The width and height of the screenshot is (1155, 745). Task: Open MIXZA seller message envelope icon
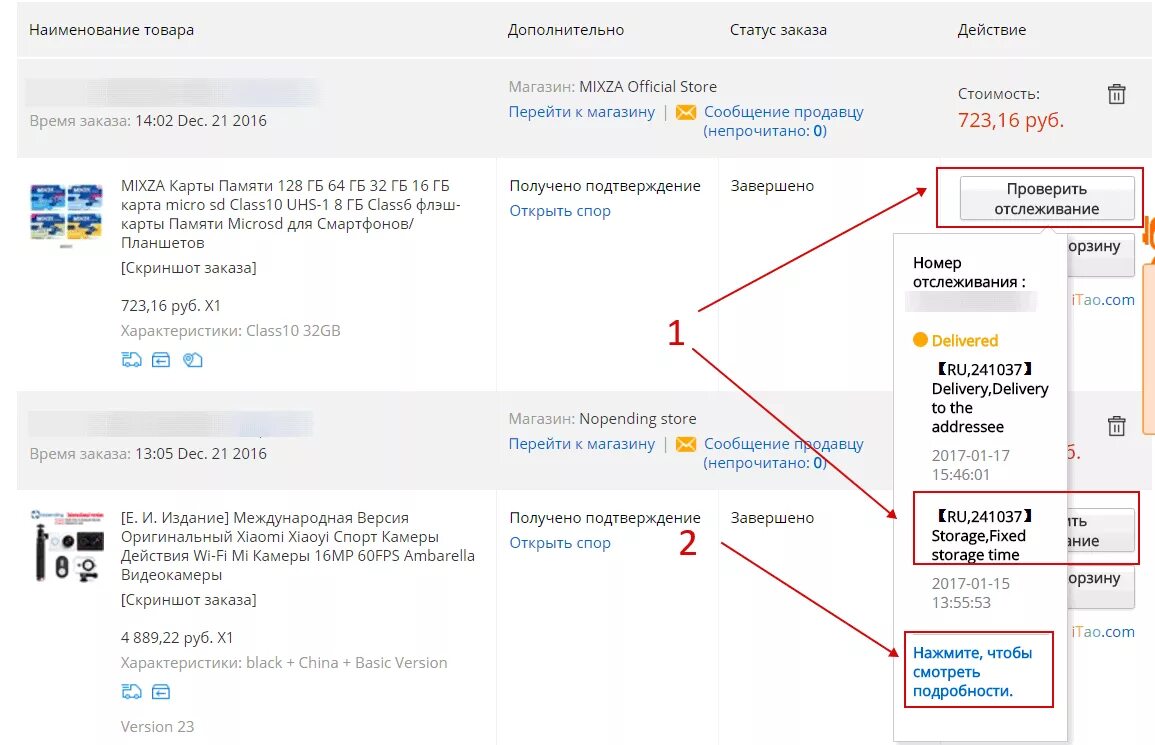pos(686,112)
